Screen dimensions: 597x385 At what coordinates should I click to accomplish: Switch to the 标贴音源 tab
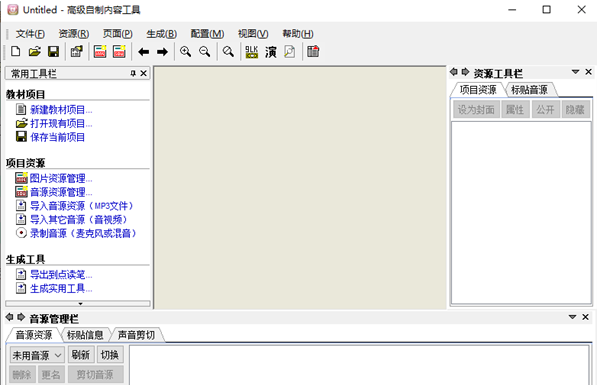(x=530, y=90)
